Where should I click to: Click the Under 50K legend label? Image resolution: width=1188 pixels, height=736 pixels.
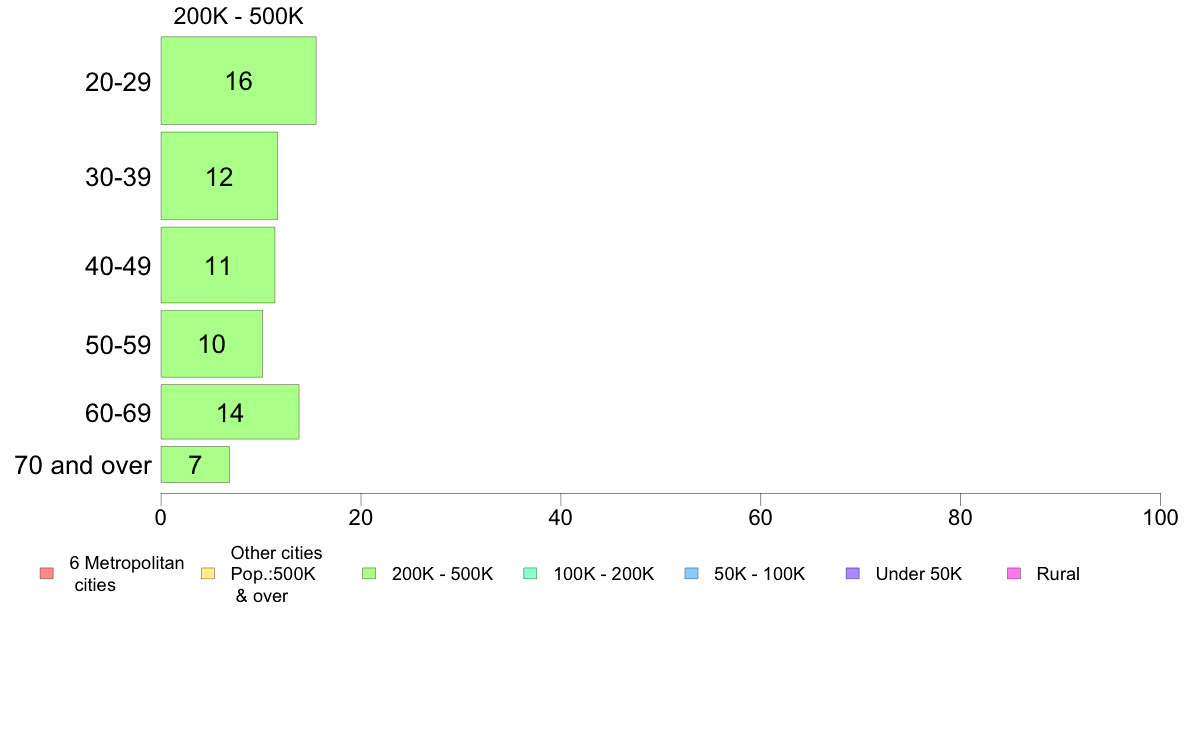(918, 574)
